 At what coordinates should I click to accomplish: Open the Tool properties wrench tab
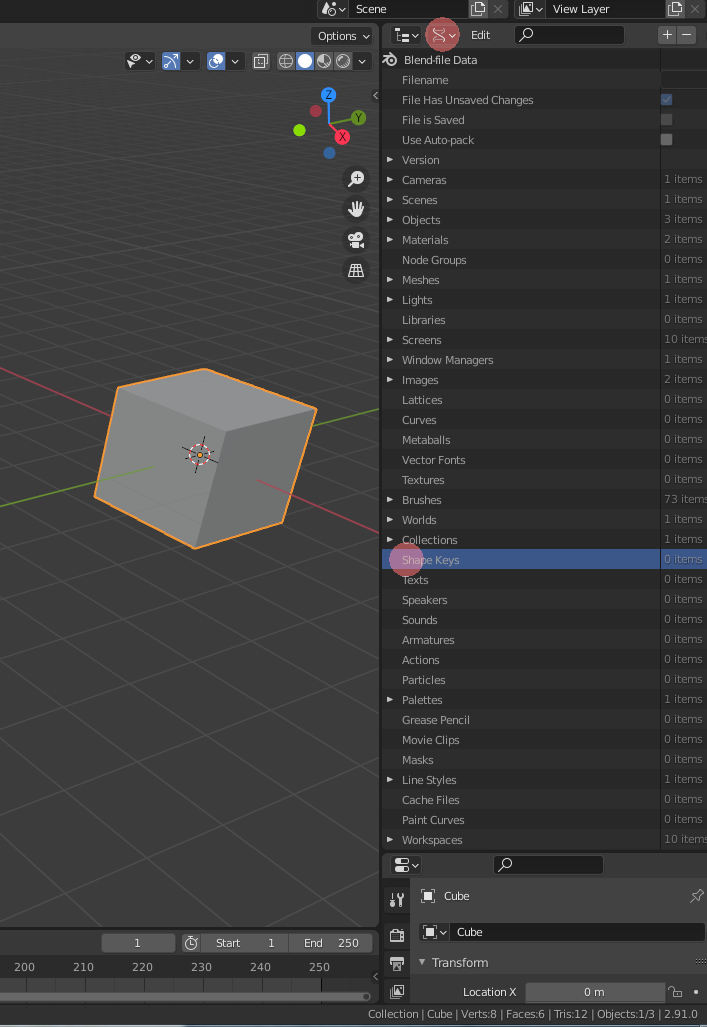point(397,900)
